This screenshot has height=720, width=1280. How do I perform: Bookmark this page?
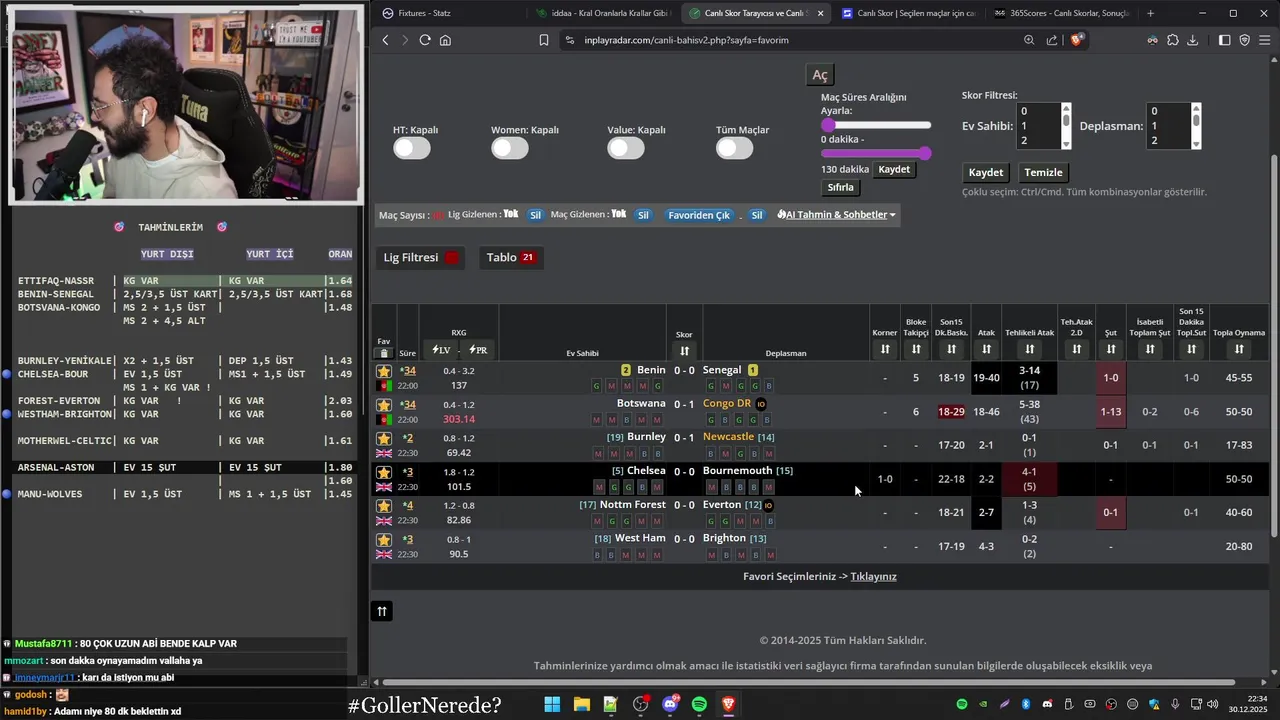(544, 40)
